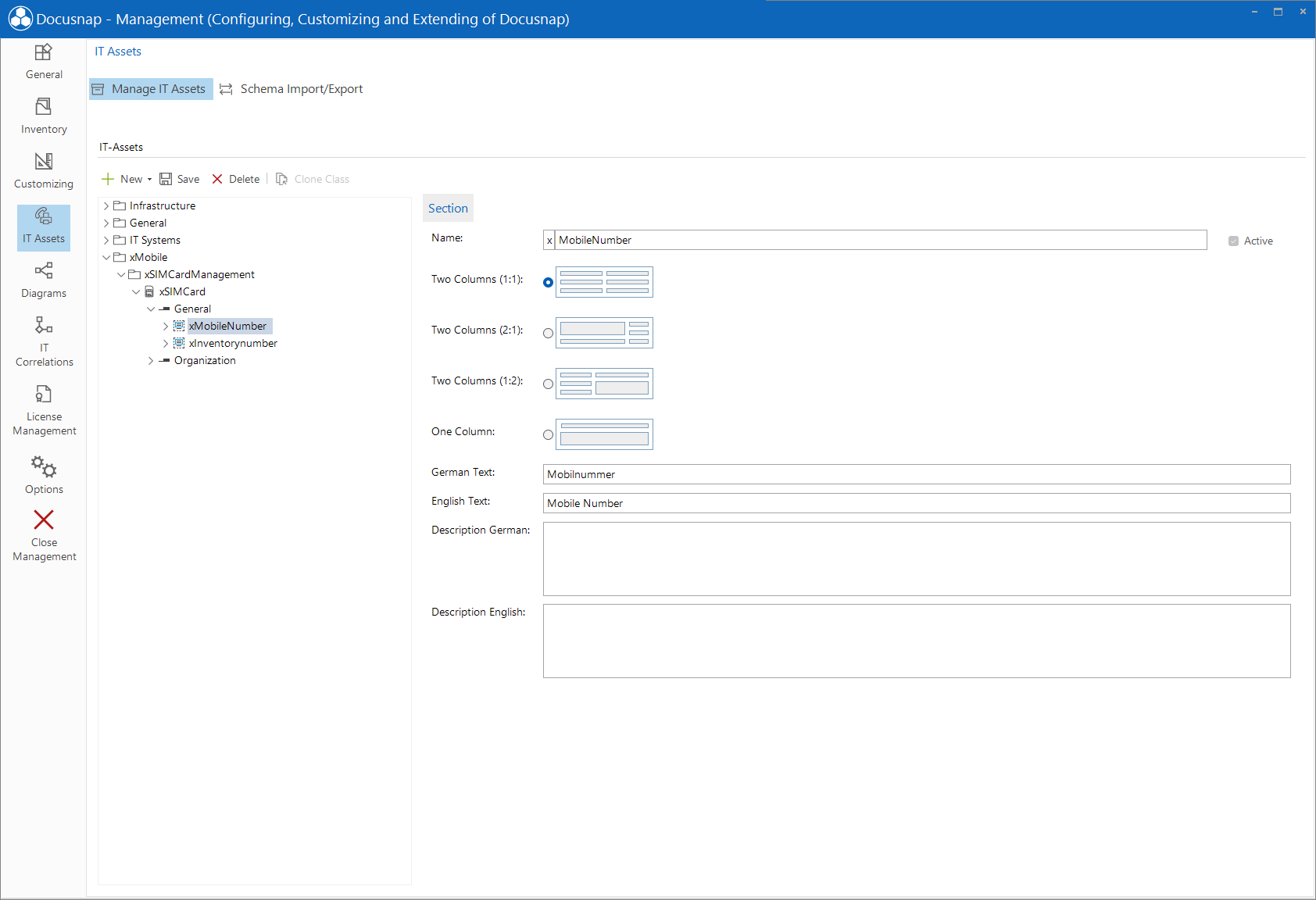1316x900 pixels.
Task: Click the xSIMCard class icon
Action: coord(149,291)
